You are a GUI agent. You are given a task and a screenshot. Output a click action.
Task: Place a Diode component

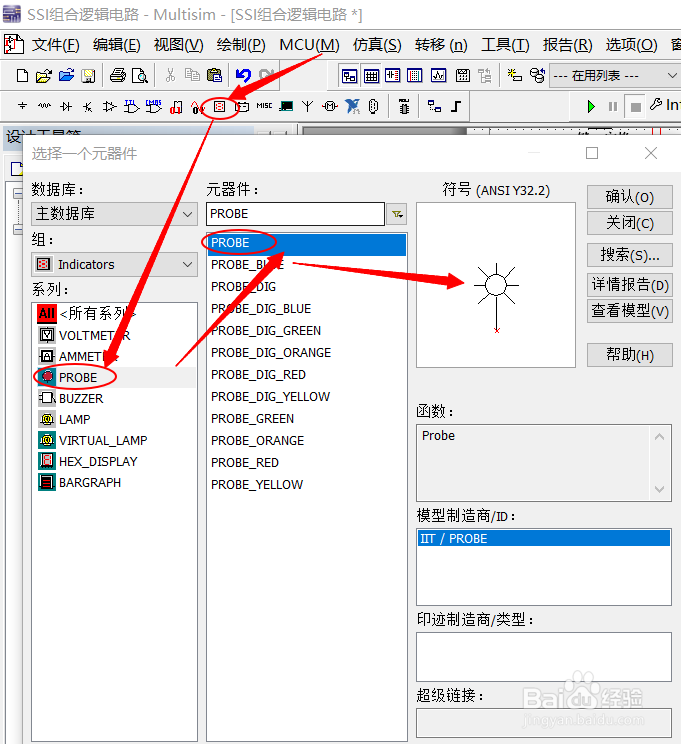point(66,106)
